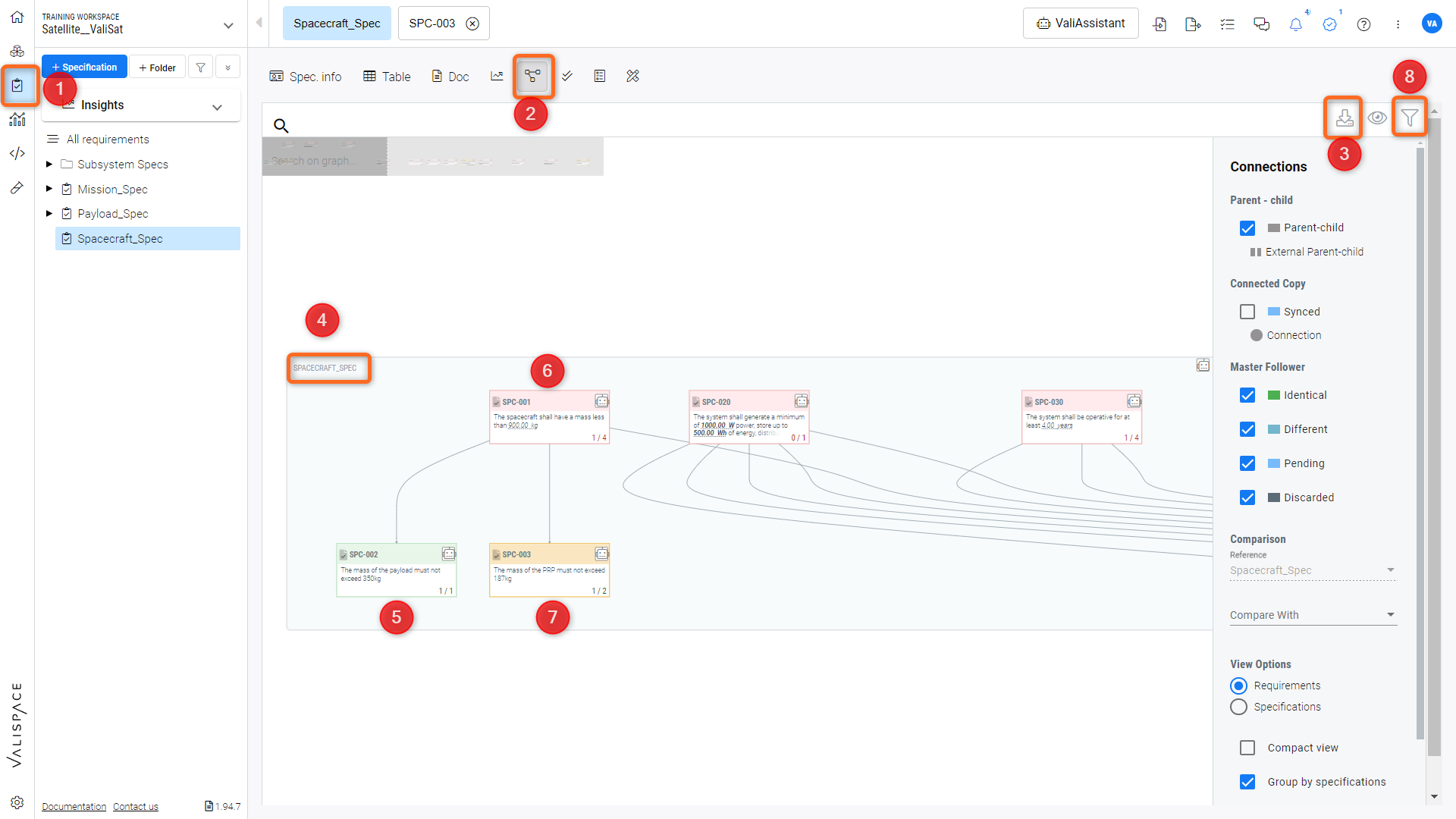Select Spacecraft_Spec in the tree
This screenshot has width=1456, height=819.
click(148, 239)
